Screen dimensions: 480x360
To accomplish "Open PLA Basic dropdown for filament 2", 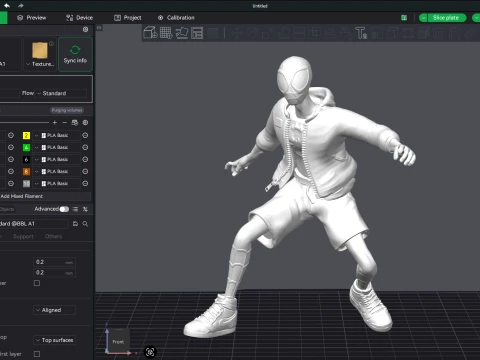I will click(x=57, y=135).
